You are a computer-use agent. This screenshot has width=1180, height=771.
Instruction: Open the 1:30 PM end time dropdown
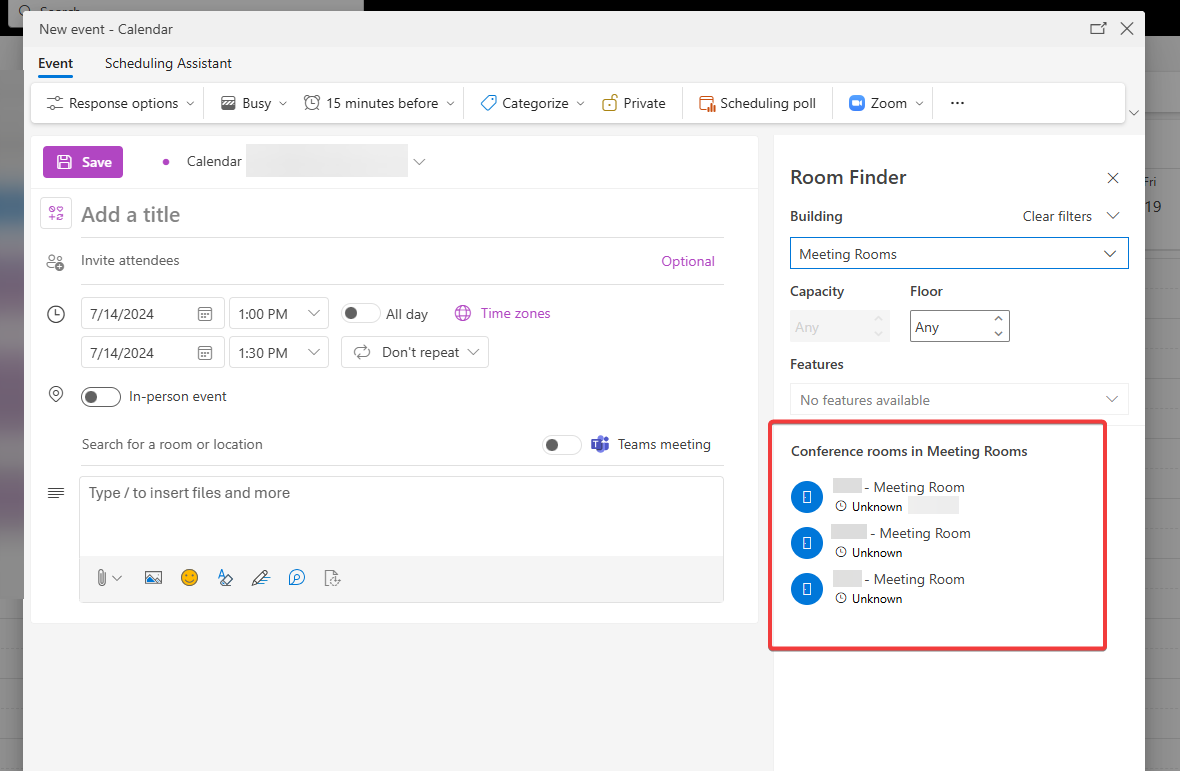click(278, 353)
